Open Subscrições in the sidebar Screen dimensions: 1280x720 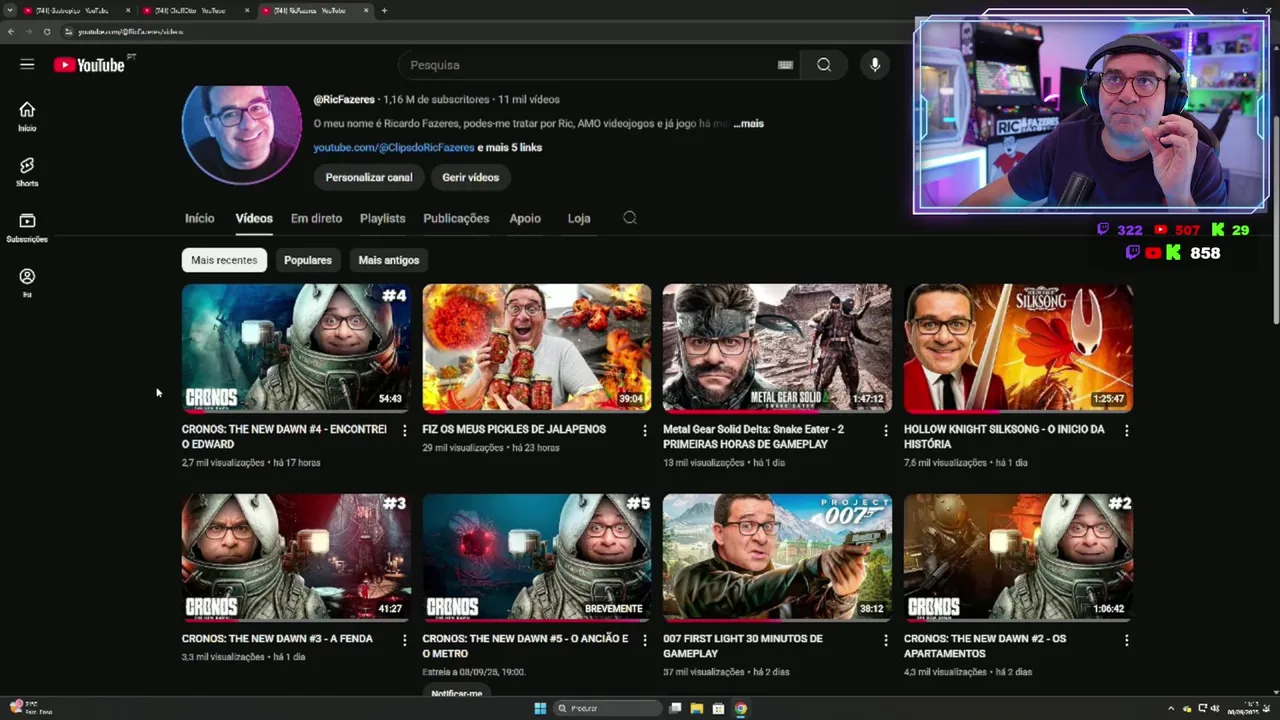click(x=27, y=228)
